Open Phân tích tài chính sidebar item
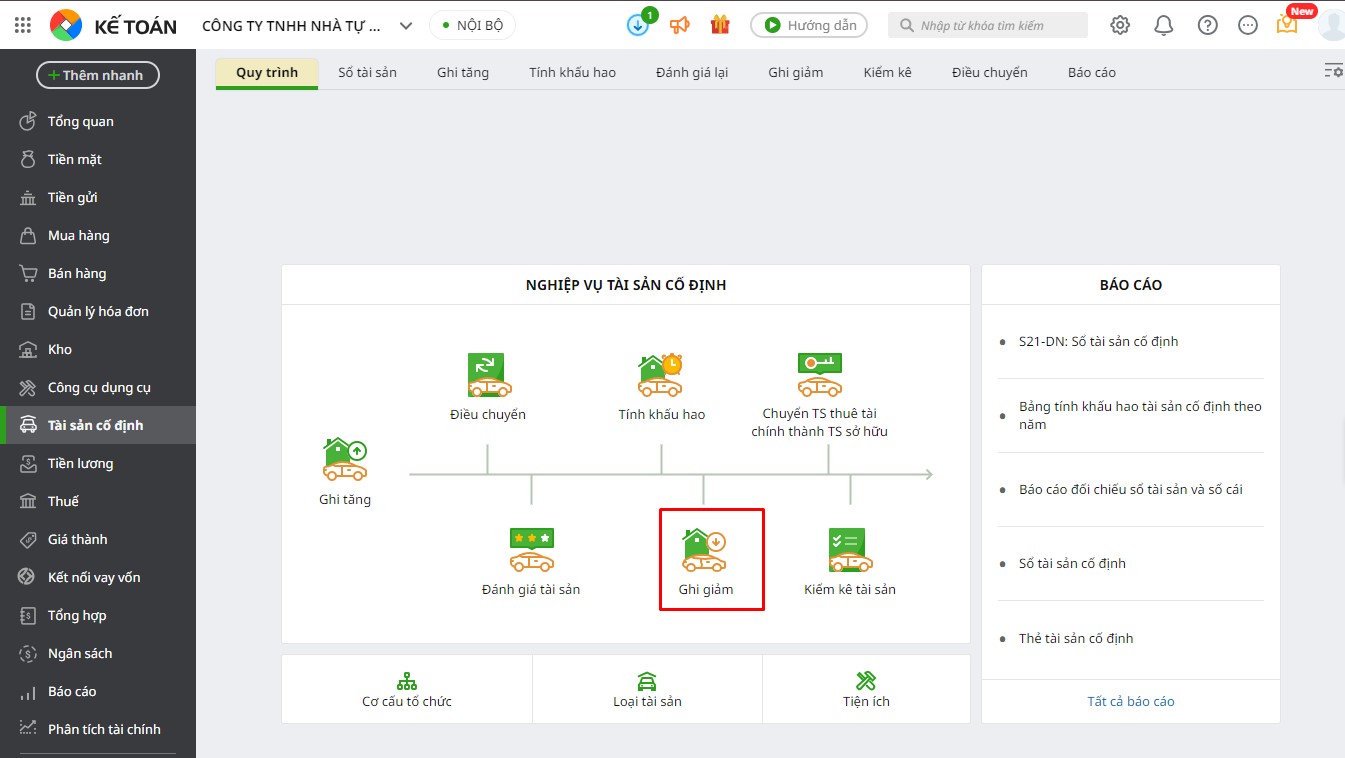Image resolution: width=1345 pixels, height=758 pixels. point(98,729)
